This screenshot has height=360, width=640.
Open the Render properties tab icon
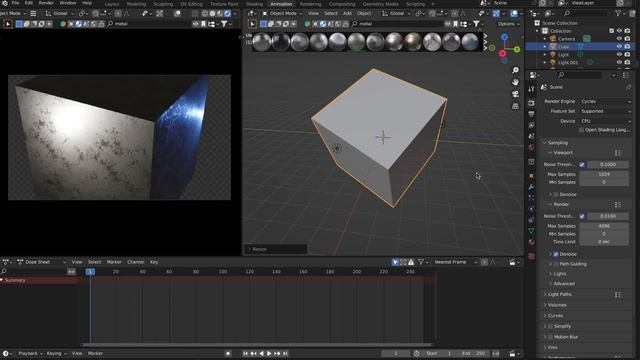click(531, 103)
